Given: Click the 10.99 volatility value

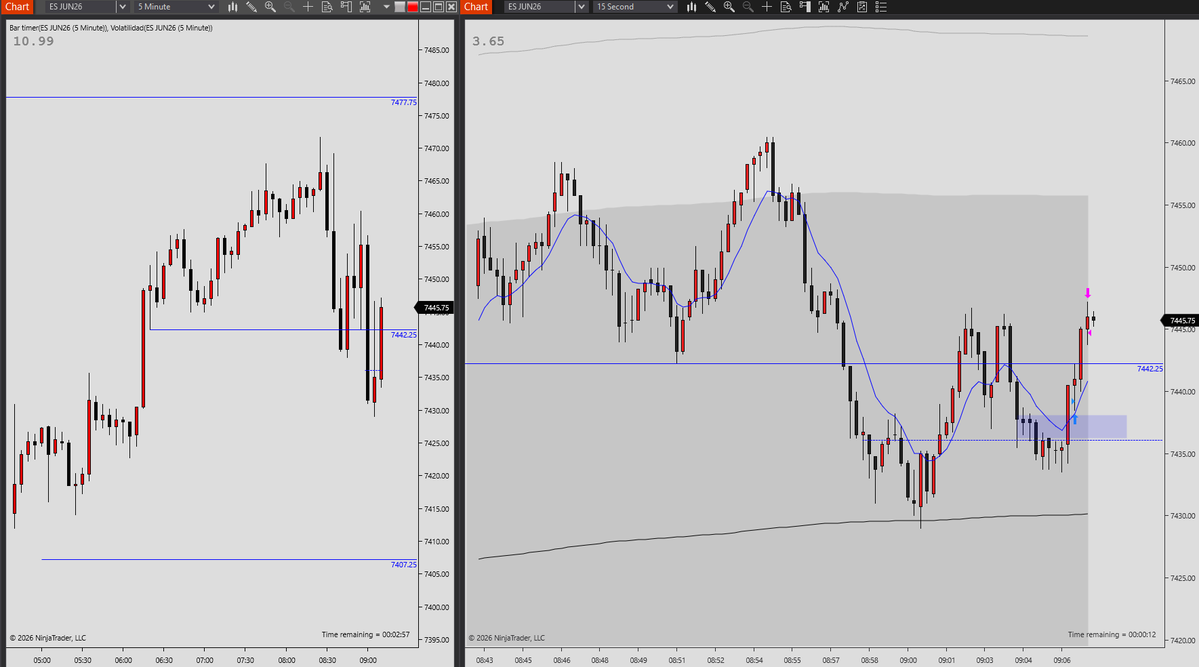Looking at the screenshot, I should coord(34,41).
